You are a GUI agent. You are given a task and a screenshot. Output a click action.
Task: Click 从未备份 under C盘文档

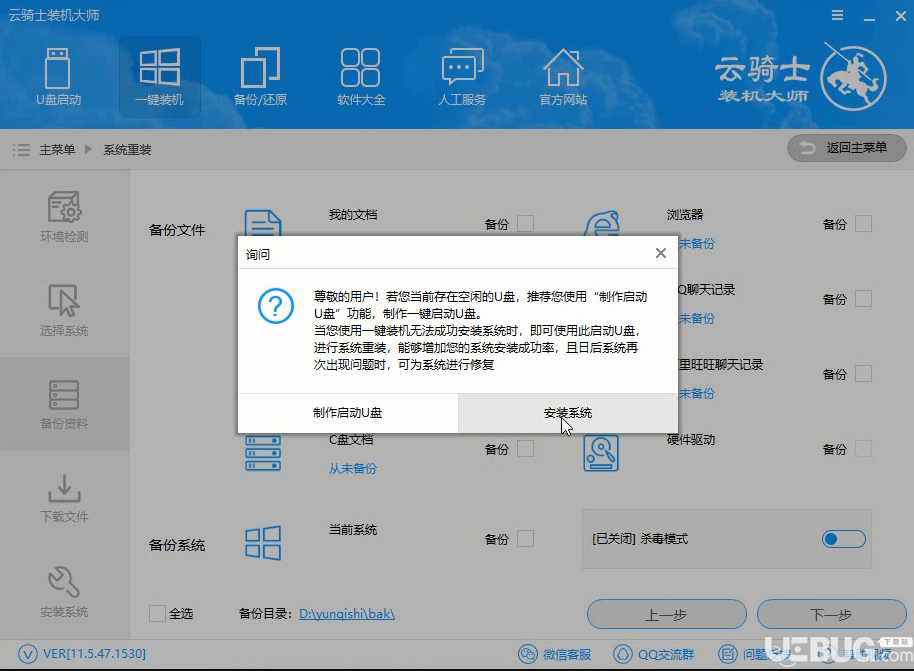click(353, 469)
